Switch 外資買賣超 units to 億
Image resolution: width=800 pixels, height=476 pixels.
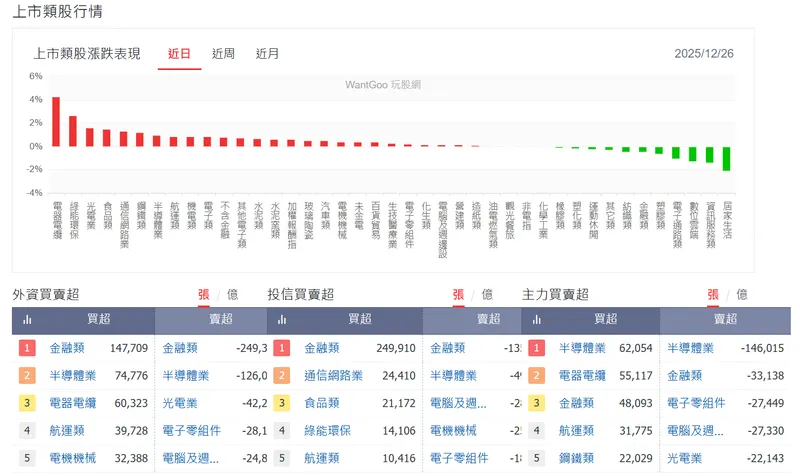[233, 294]
